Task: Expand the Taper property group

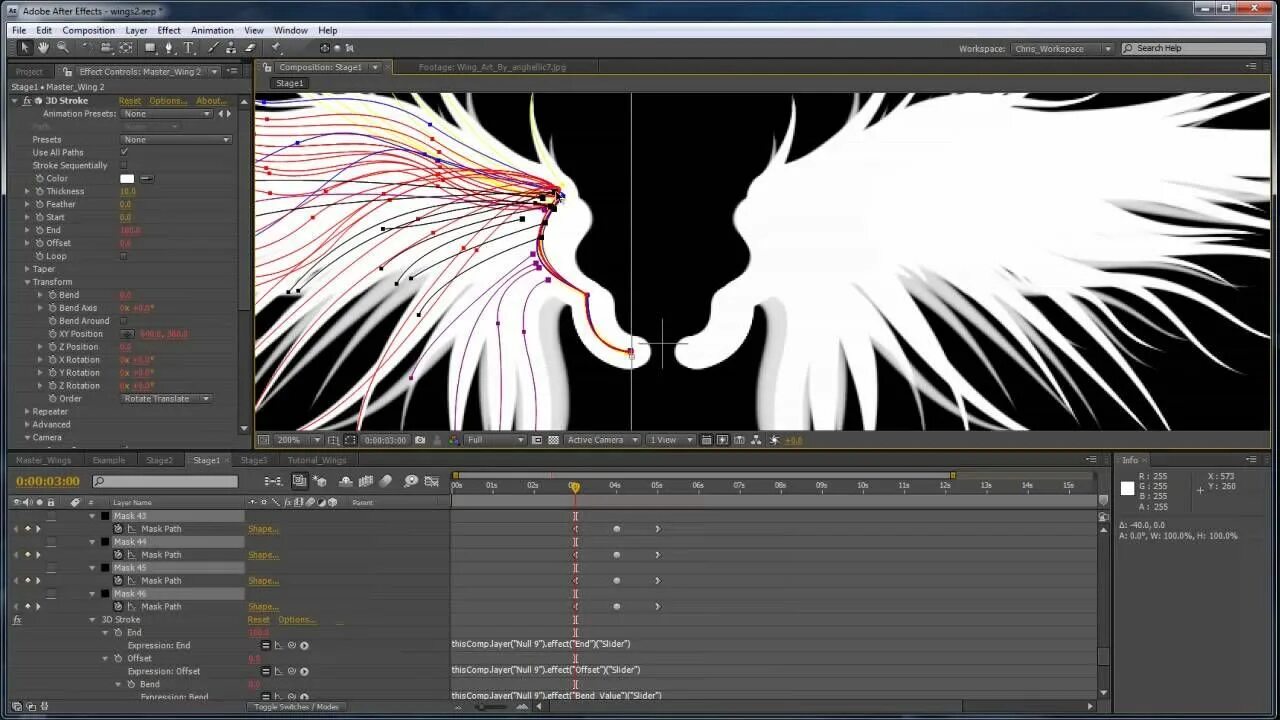Action: click(x=27, y=269)
